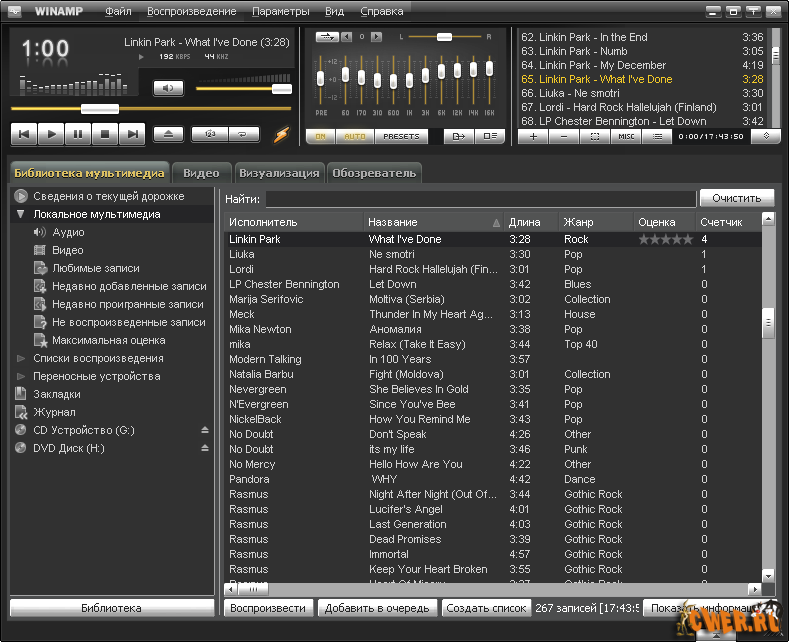Toggle the equalizer ON button
The image size is (789, 642).
click(x=320, y=136)
